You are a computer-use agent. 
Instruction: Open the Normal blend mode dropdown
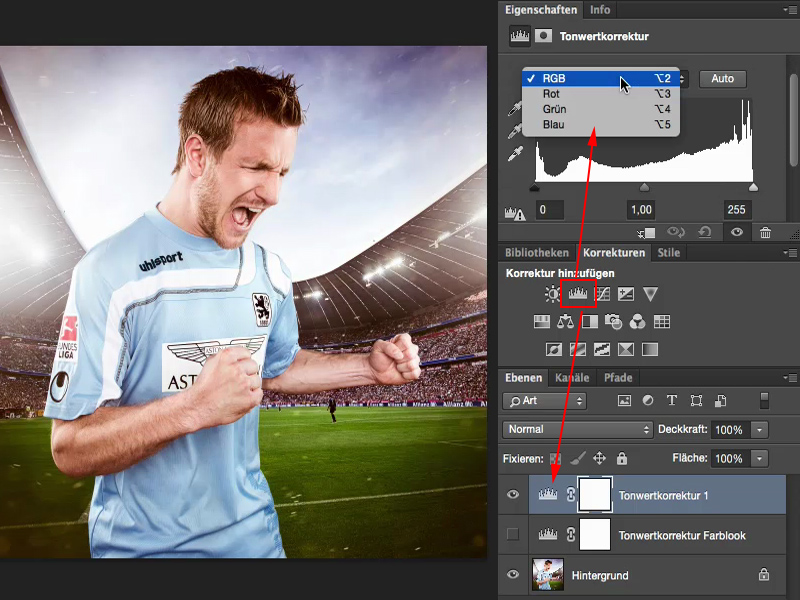click(578, 430)
